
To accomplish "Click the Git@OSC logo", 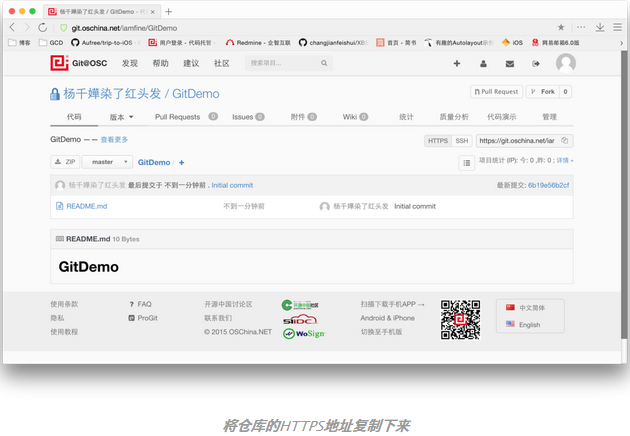I will (x=79, y=63).
